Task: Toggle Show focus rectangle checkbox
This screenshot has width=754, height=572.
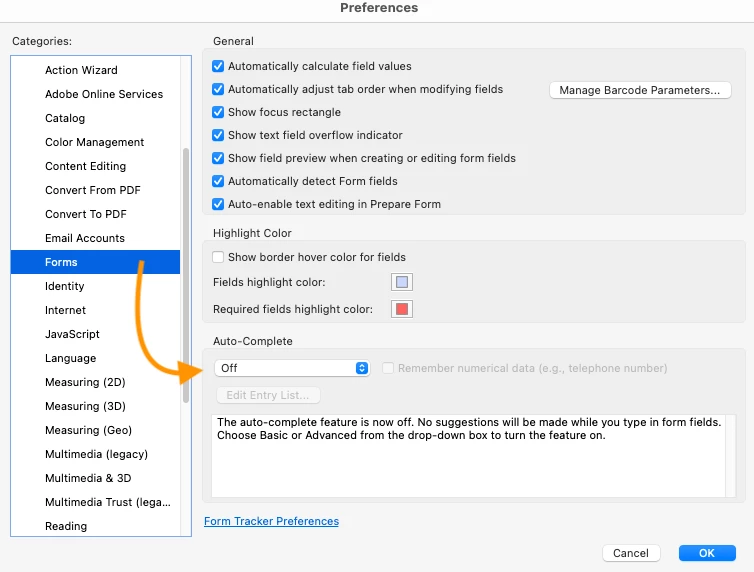Action: tap(219, 112)
